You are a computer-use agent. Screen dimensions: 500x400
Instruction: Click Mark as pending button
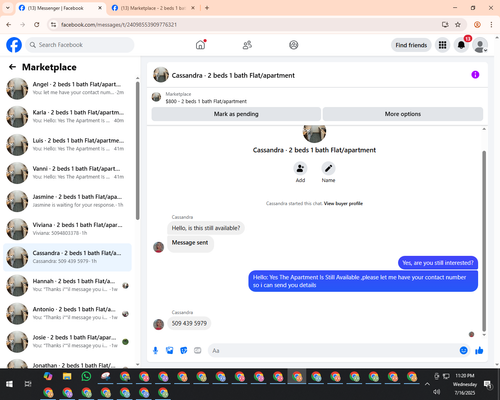click(x=236, y=114)
